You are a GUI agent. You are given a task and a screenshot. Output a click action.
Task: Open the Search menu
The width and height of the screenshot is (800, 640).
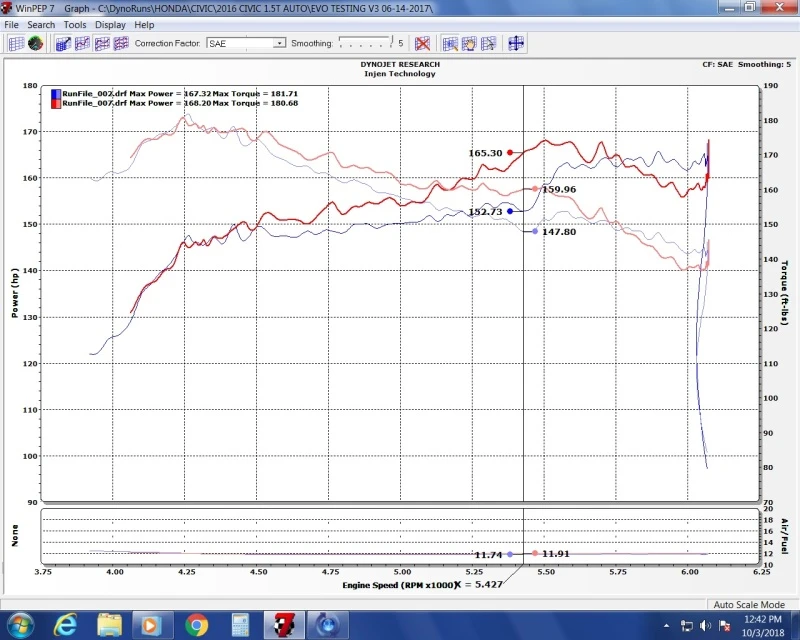tap(41, 24)
